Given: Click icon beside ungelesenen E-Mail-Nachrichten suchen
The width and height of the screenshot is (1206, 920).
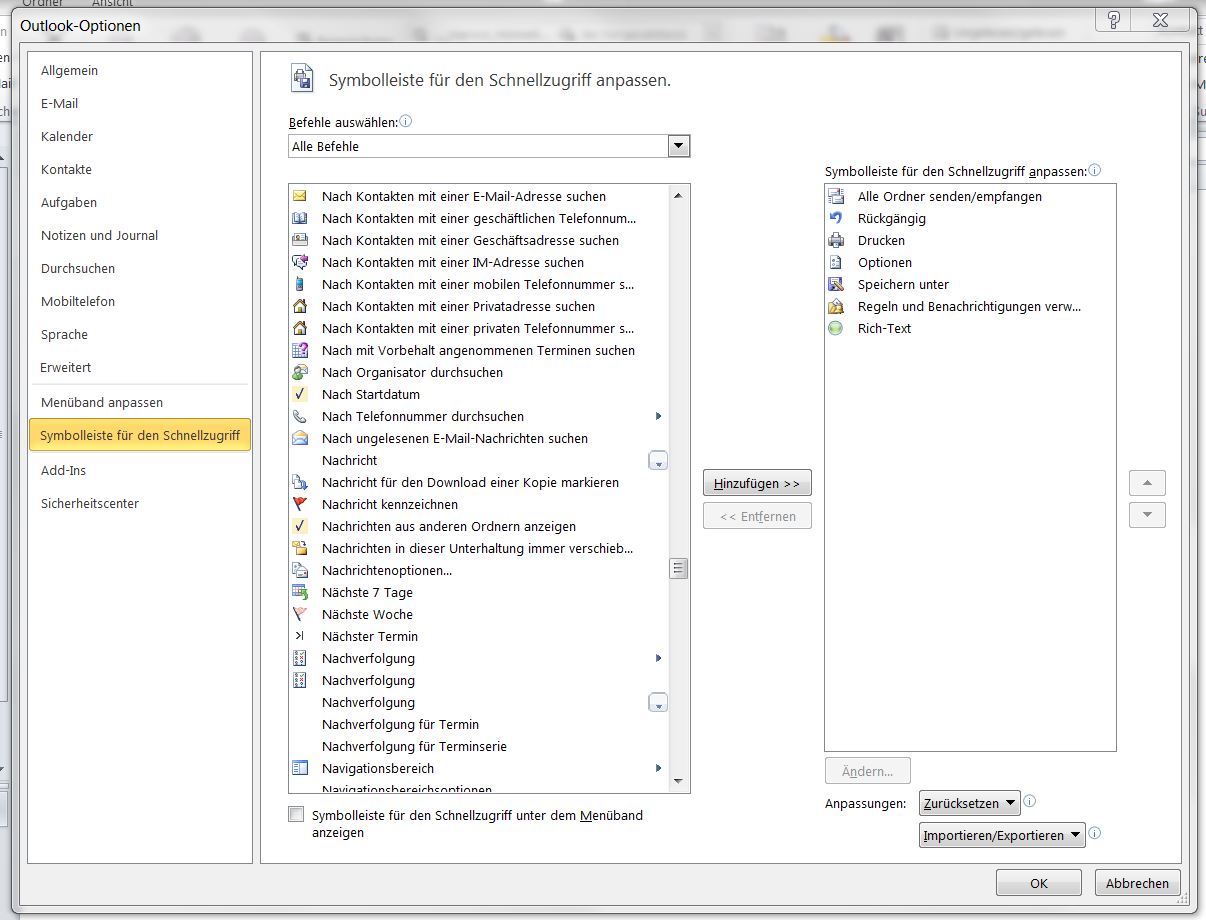Looking at the screenshot, I should pyautogui.click(x=300, y=438).
